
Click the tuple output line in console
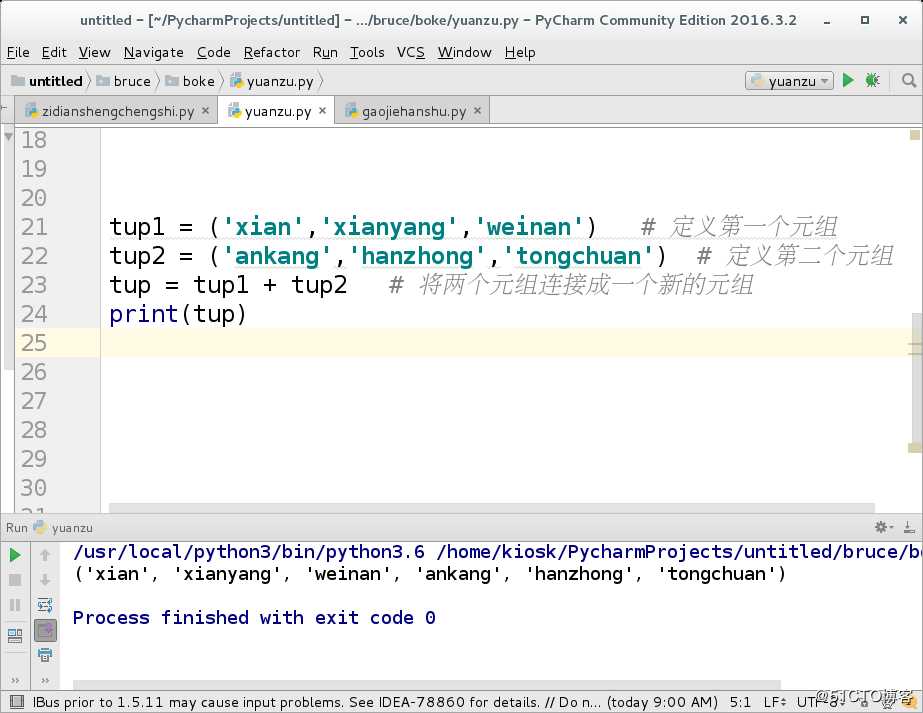430,573
